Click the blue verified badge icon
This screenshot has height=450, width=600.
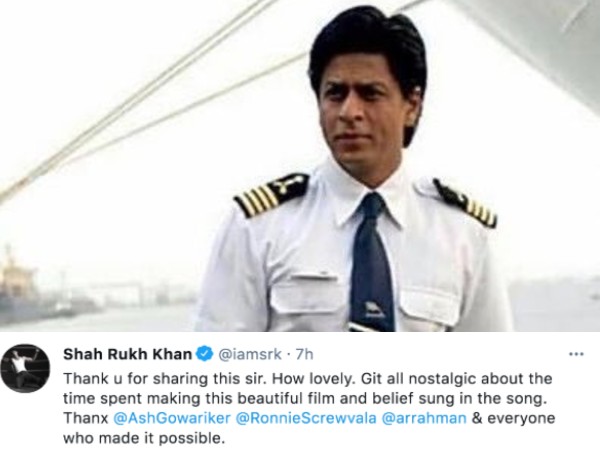pos(205,354)
